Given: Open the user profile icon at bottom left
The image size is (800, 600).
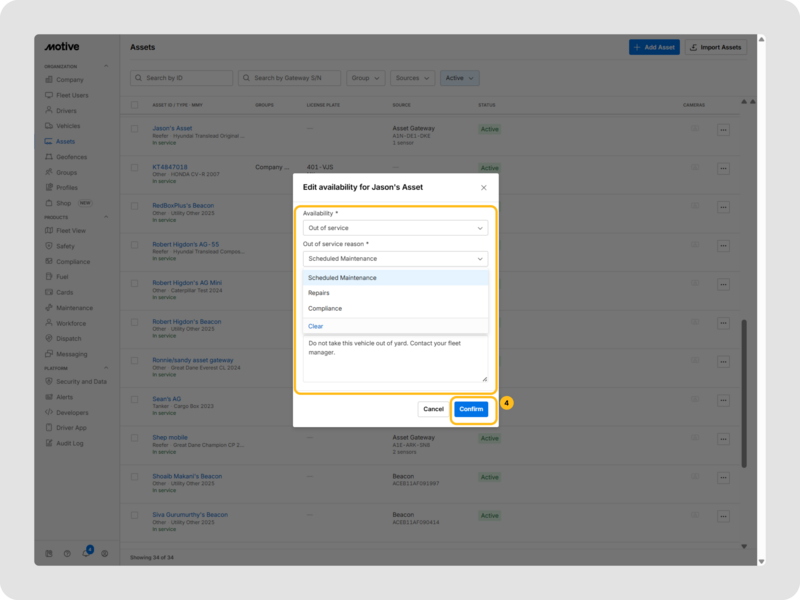Looking at the screenshot, I should (105, 553).
